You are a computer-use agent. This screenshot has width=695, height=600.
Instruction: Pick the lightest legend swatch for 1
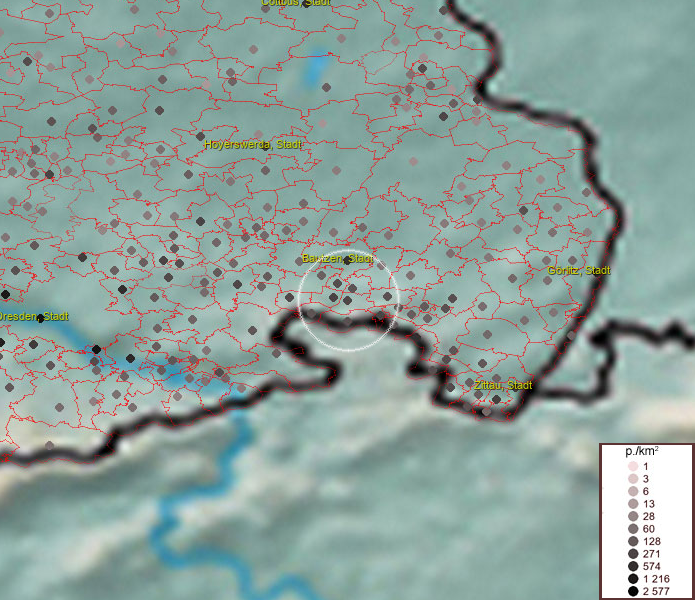coord(632,467)
